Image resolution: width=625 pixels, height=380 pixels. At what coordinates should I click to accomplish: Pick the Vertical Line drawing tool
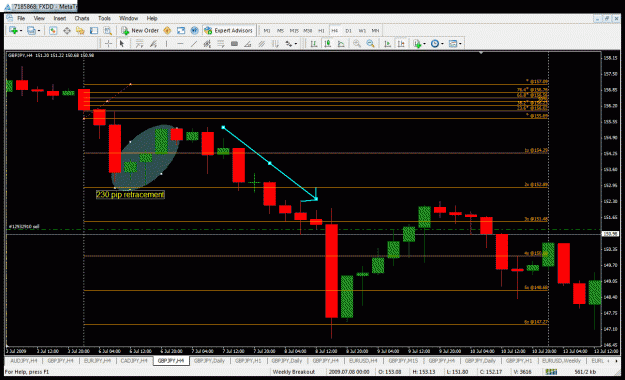click(166, 43)
